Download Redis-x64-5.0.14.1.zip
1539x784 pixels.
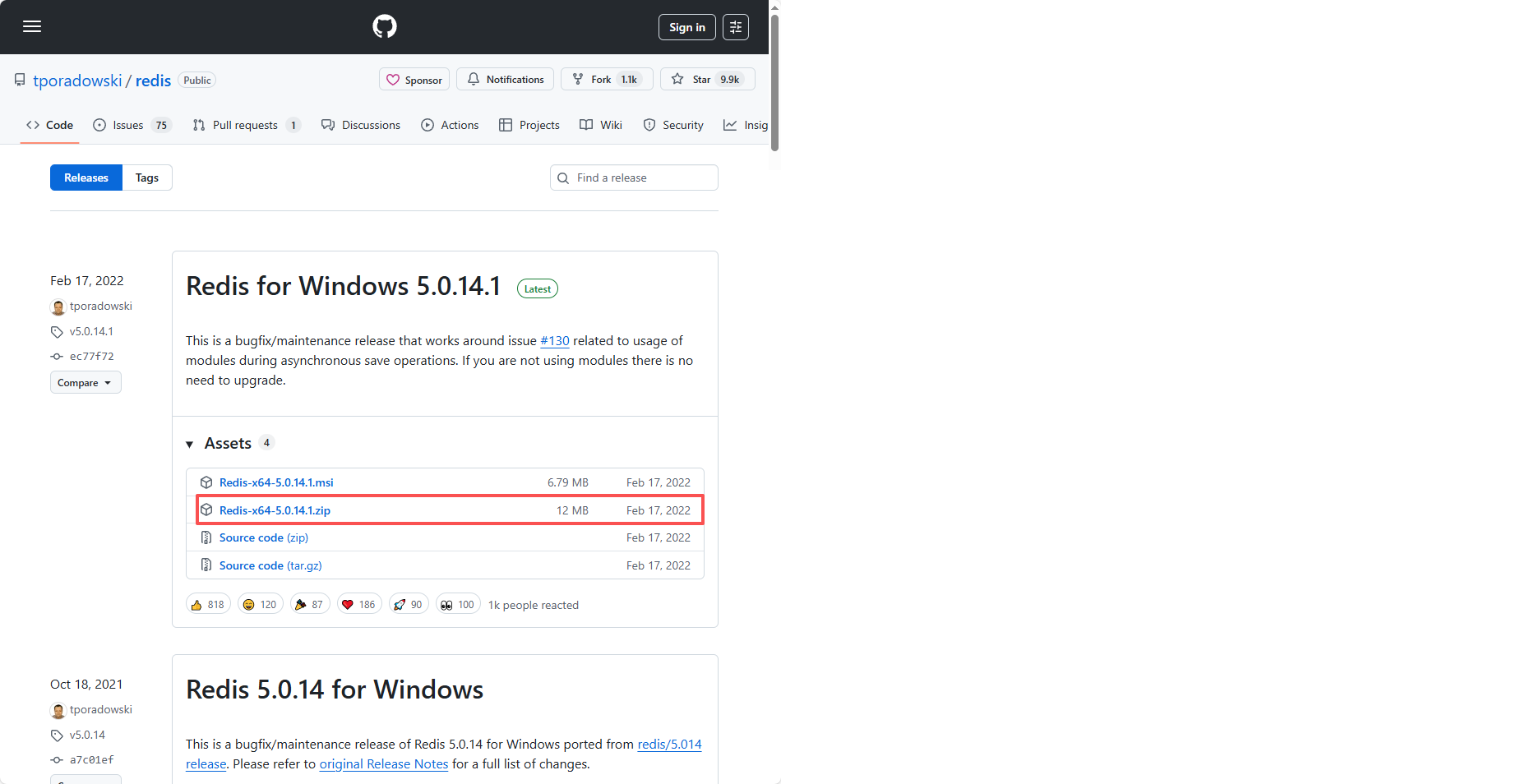[x=275, y=510]
